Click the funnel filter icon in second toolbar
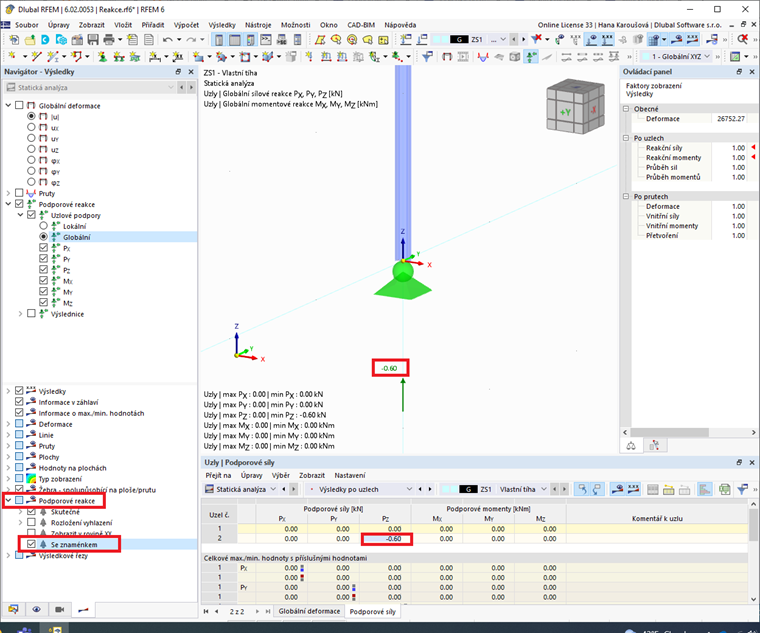Image resolution: width=760 pixels, height=633 pixels. (x=427, y=57)
